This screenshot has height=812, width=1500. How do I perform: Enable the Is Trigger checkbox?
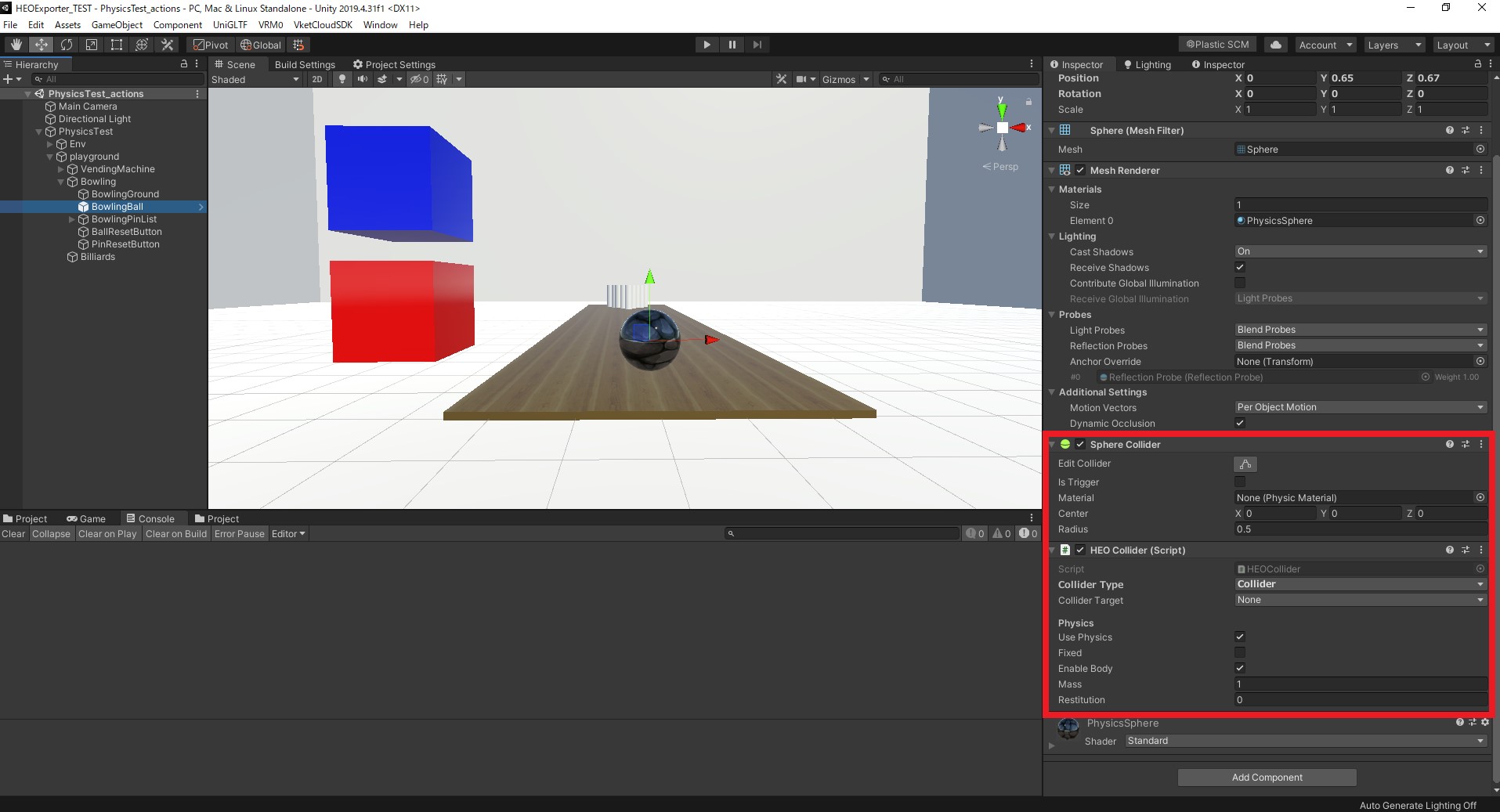click(1240, 482)
